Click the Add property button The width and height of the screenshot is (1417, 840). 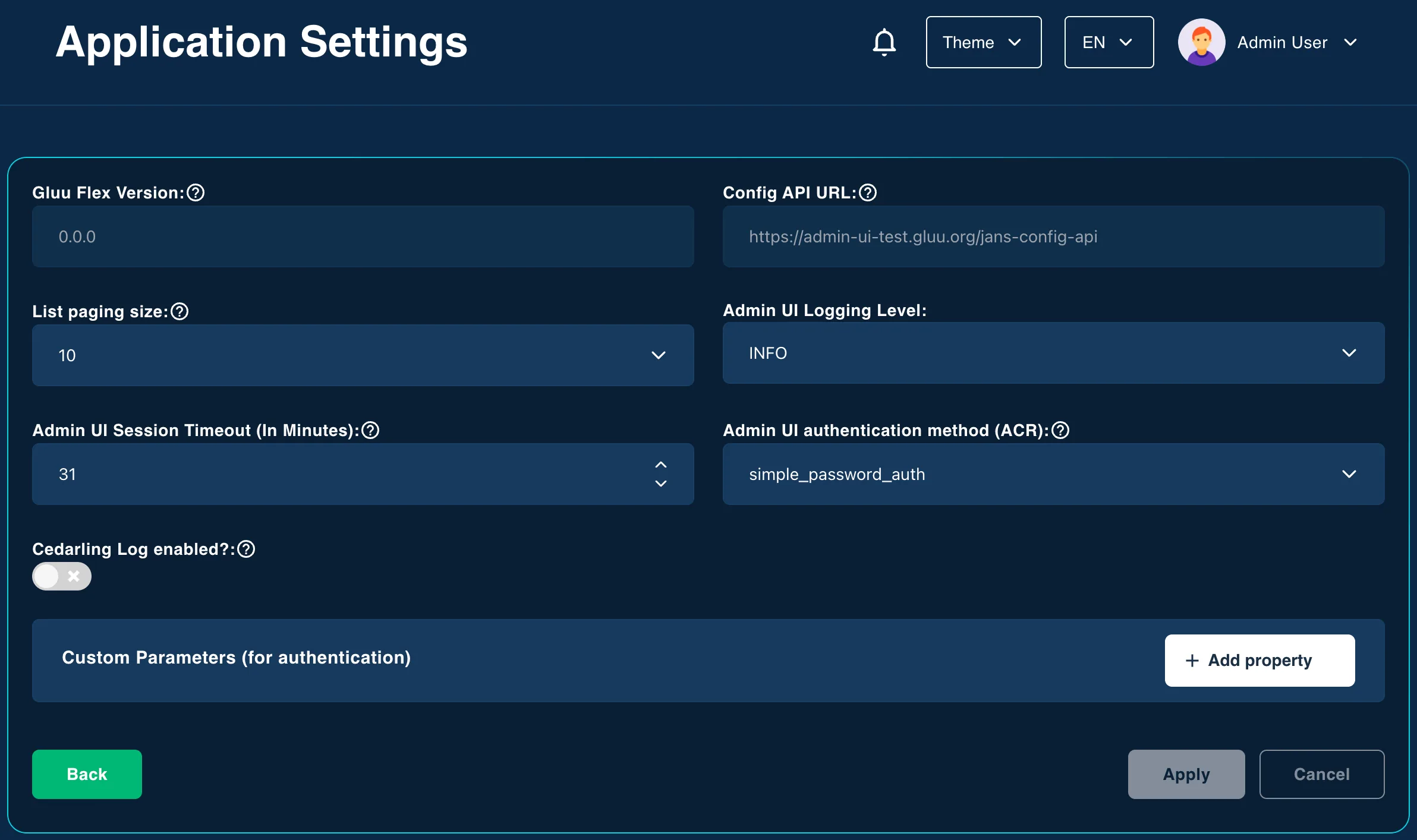(1260, 661)
